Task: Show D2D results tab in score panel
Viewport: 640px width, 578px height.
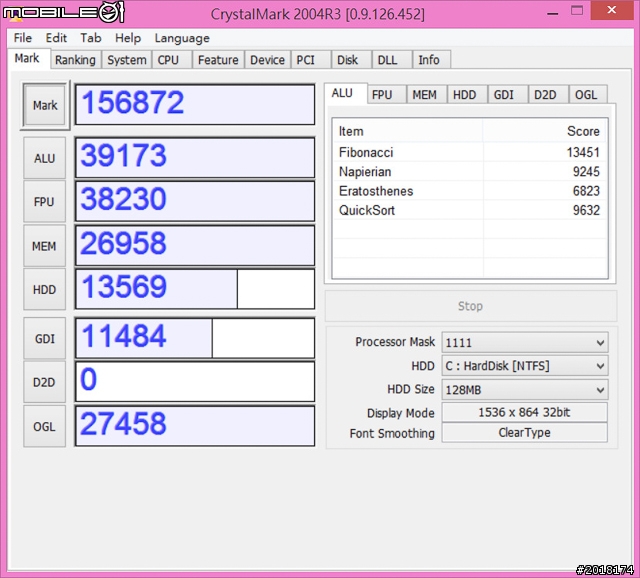Action: (x=548, y=94)
